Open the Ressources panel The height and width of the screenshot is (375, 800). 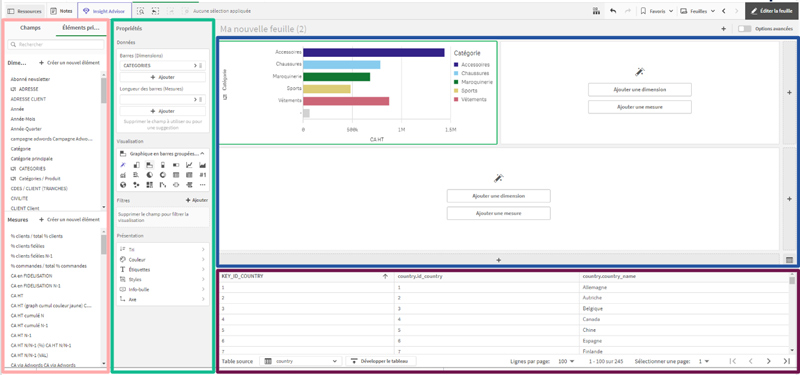point(24,11)
